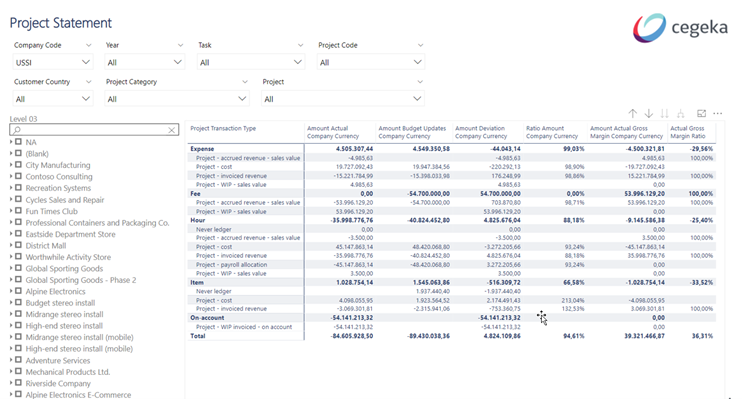
Task: Click the cegeka logo
Action: click(x=680, y=27)
